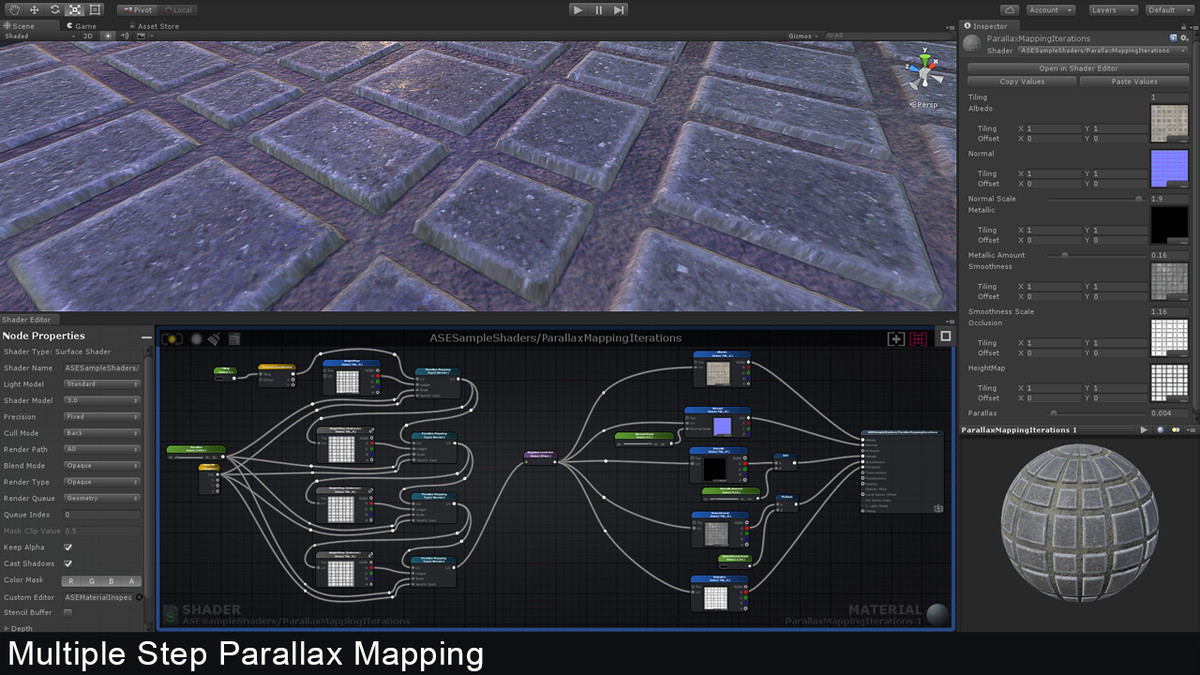Click the pink grid icon in canvas
The height and width of the screenshot is (675, 1200).
918,339
